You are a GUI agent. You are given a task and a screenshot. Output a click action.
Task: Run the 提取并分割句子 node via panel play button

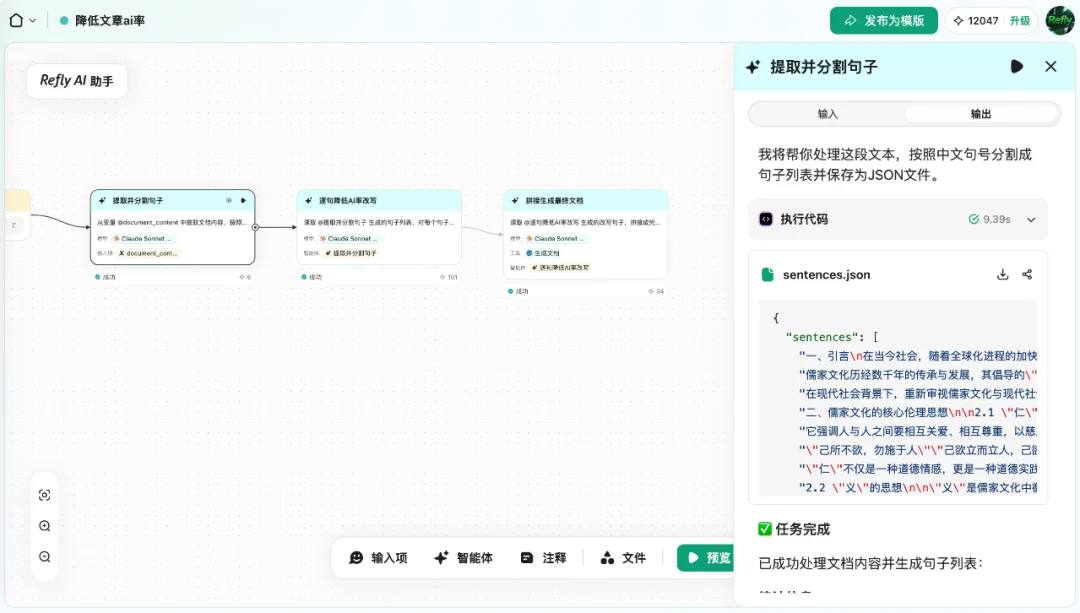1017,66
